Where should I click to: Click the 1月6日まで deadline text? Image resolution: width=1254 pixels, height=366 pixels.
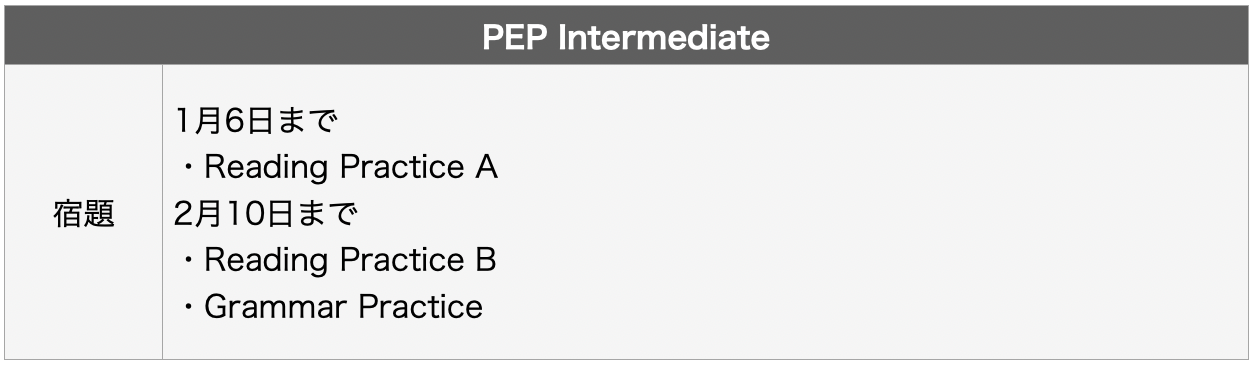[x=256, y=121]
